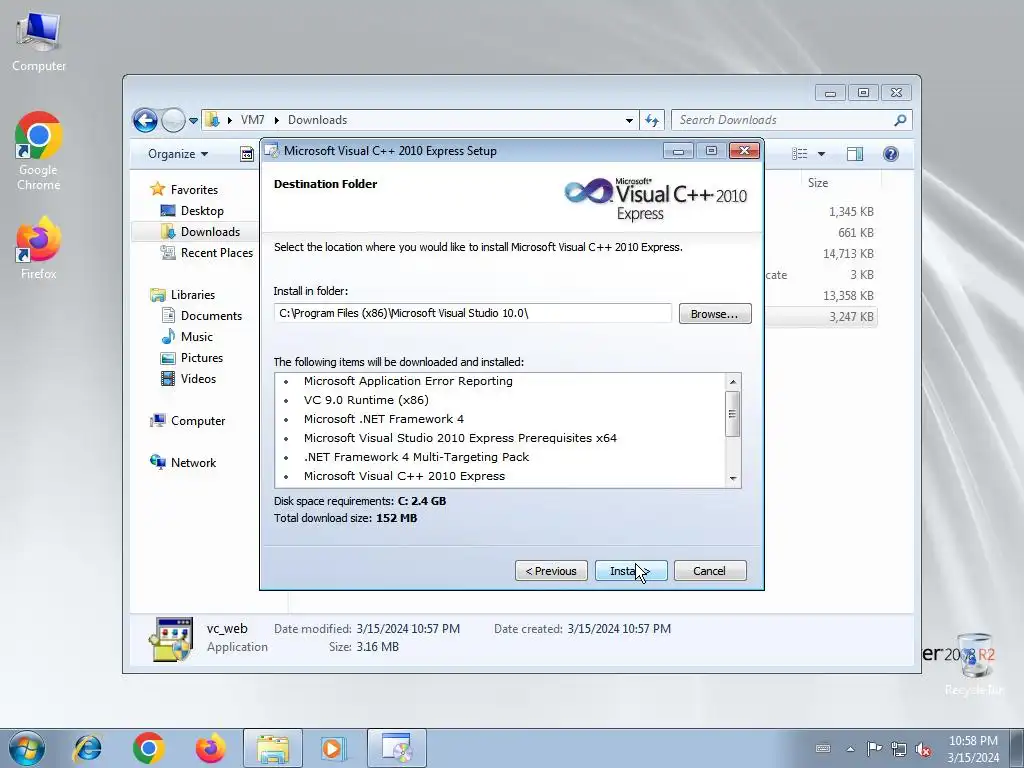Expand the address bar history dropdown
1024x768 pixels.
click(x=629, y=120)
